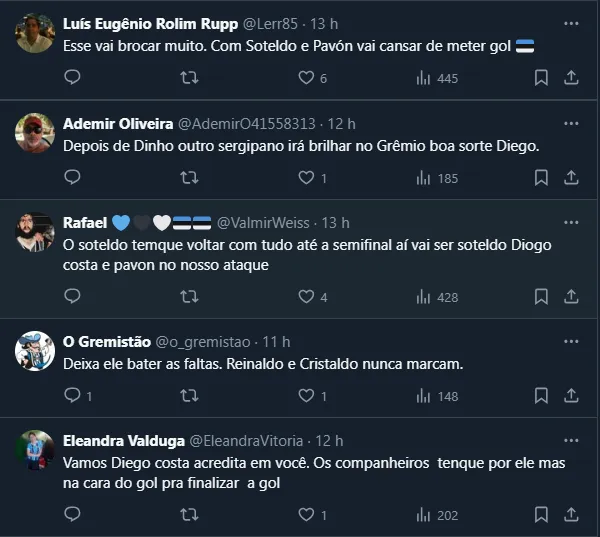Open Ademir Oliveira's profile name link
Image resolution: width=600 pixels, height=537 pixels.
point(117,123)
